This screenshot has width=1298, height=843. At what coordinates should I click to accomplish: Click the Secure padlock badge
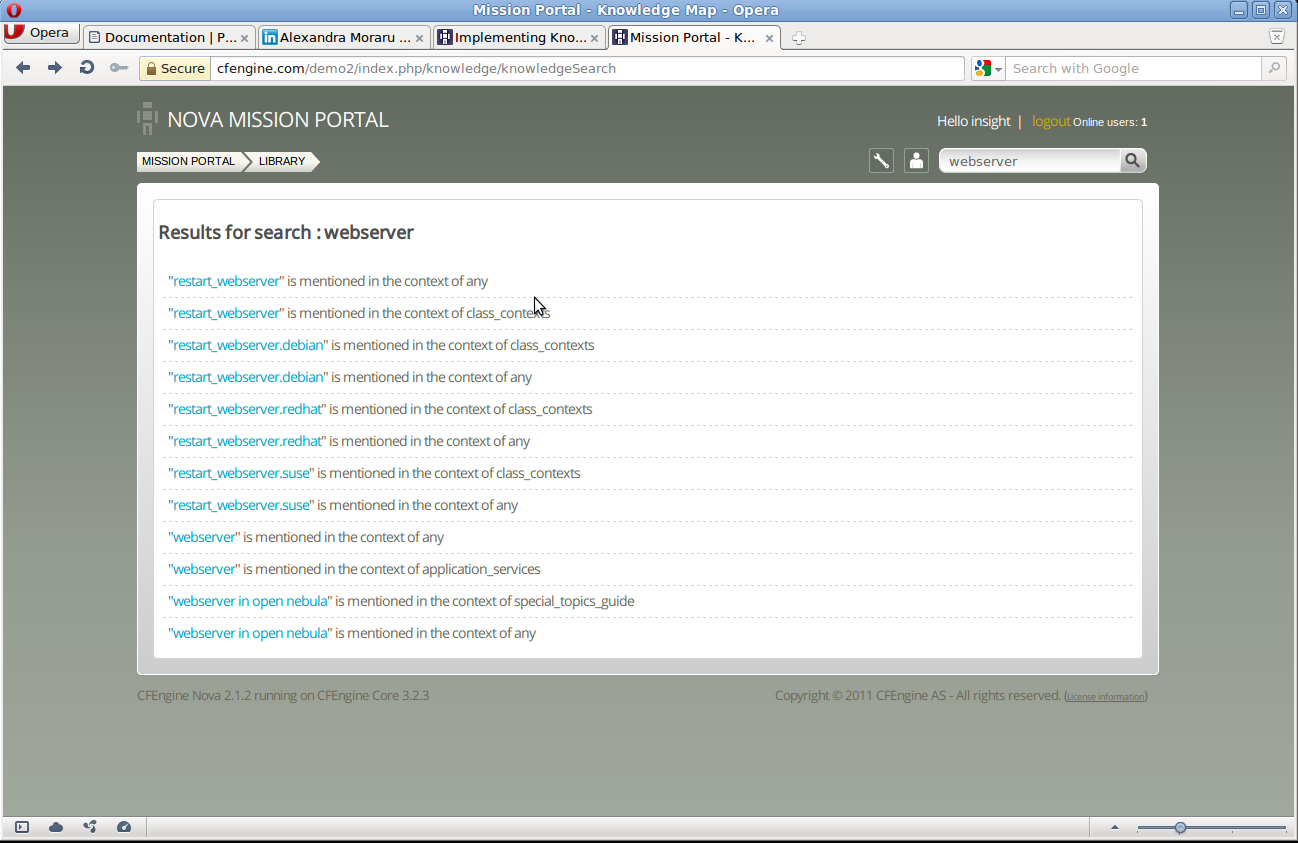[x=175, y=68]
